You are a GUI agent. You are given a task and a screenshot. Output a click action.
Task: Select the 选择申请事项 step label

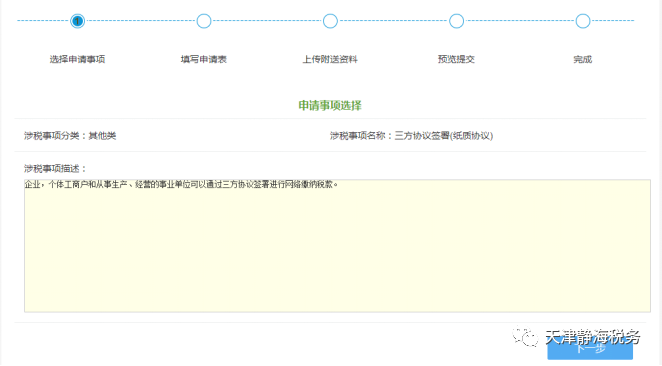[77, 59]
